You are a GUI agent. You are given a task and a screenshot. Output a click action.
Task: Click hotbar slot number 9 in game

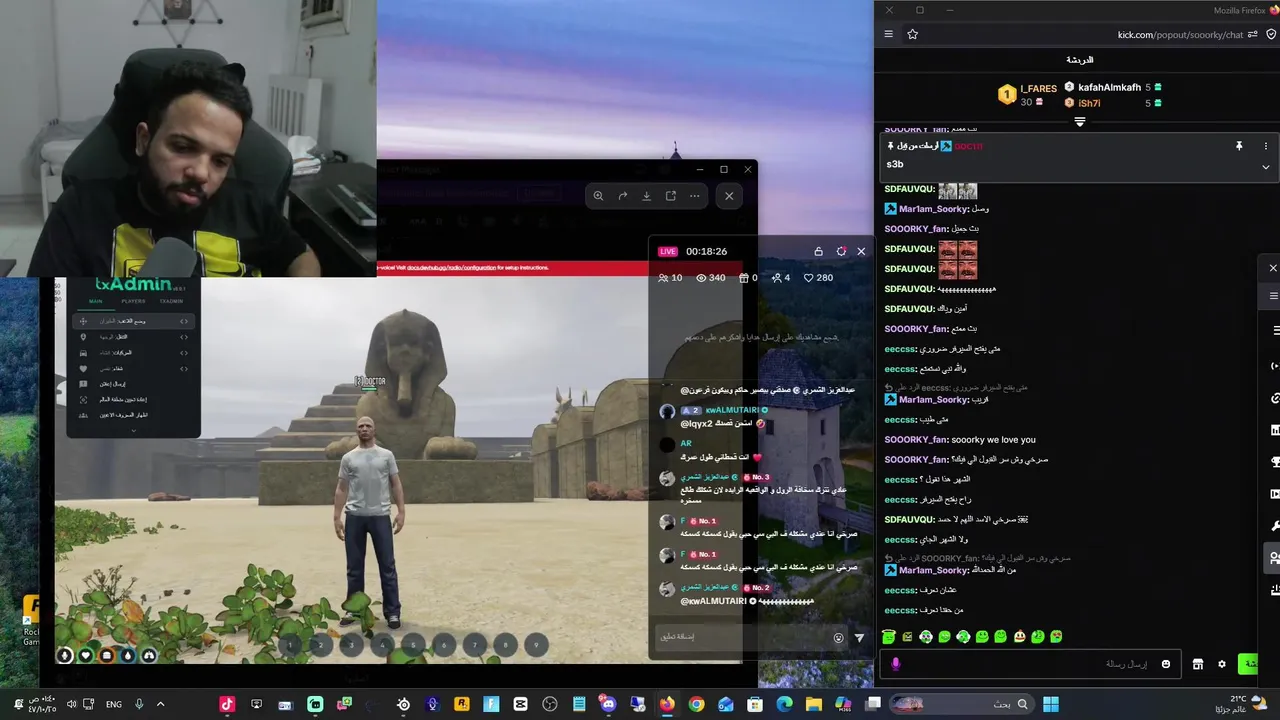[x=536, y=645]
